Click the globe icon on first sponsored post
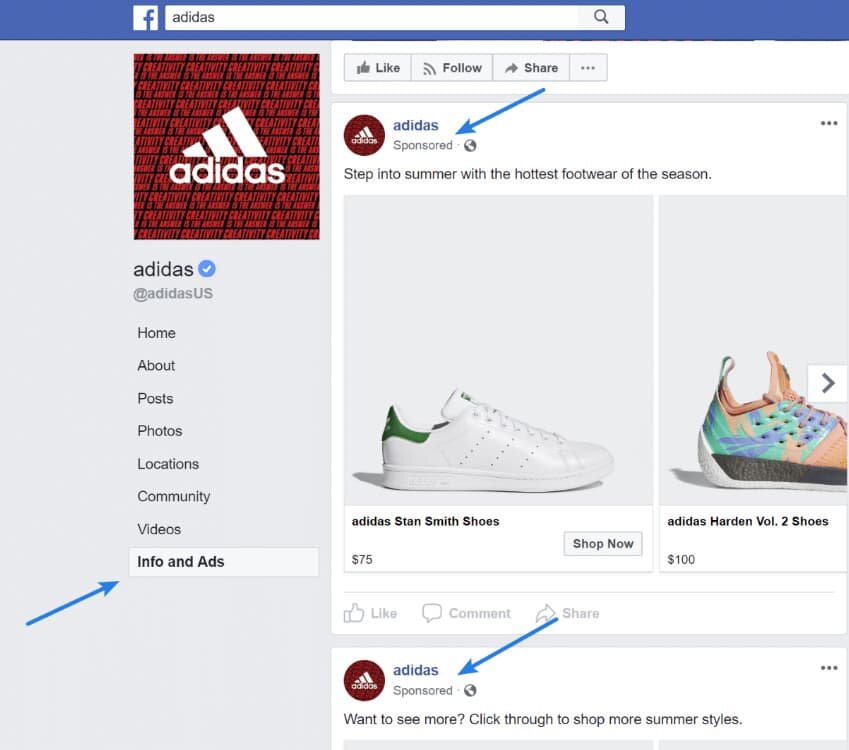 click(x=470, y=146)
